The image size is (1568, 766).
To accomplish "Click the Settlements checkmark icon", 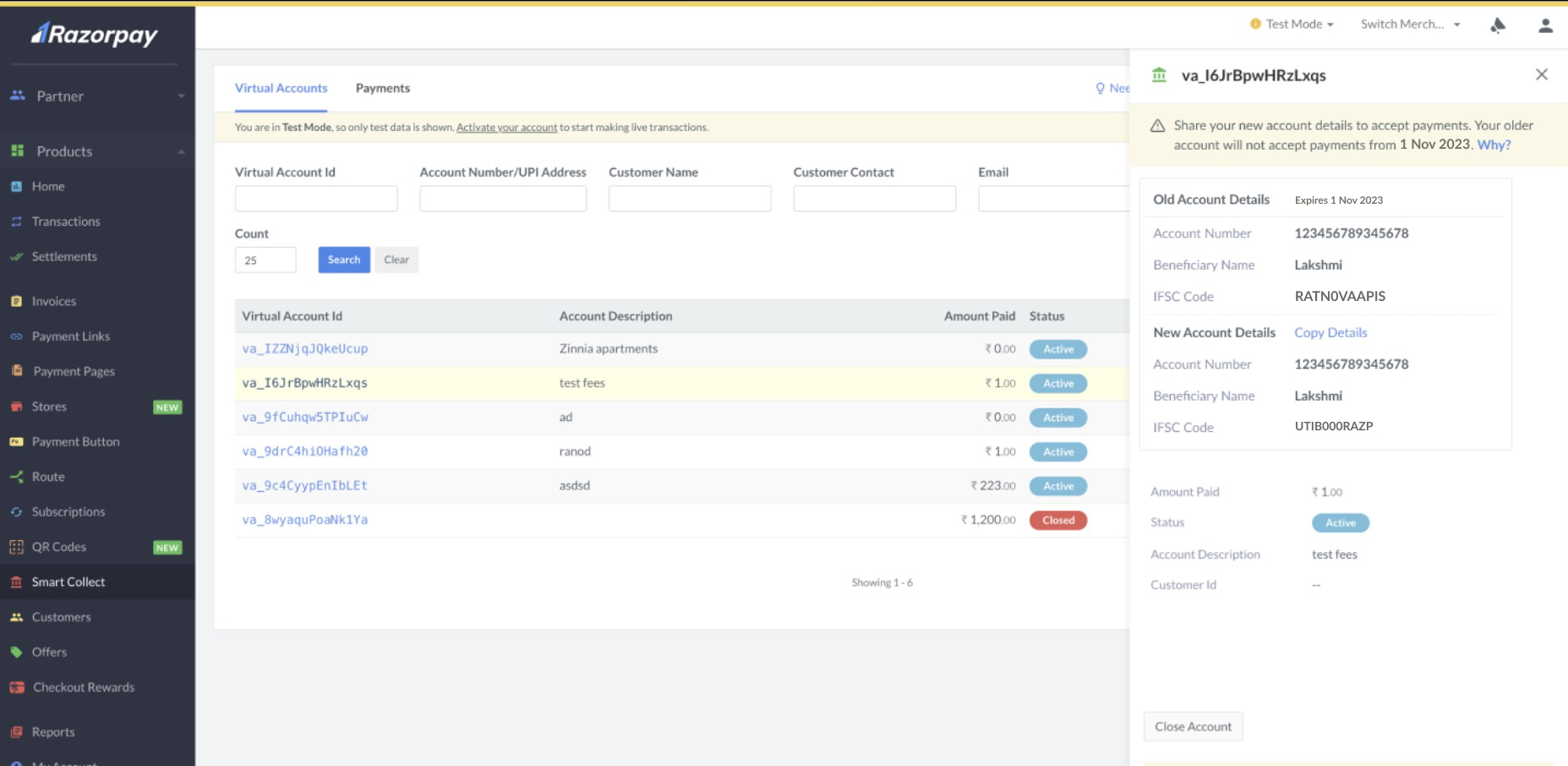I will tap(16, 256).
